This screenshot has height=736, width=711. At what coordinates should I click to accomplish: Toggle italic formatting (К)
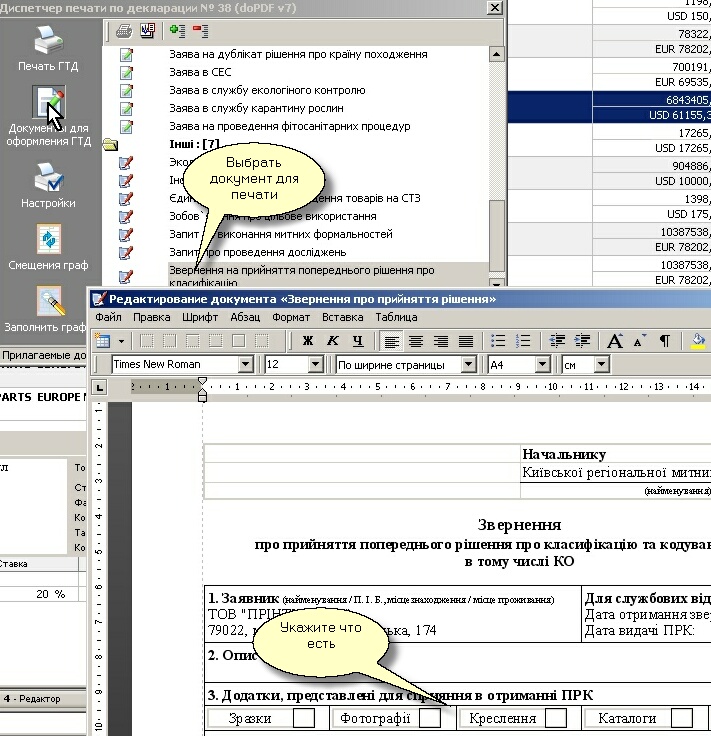[333, 341]
